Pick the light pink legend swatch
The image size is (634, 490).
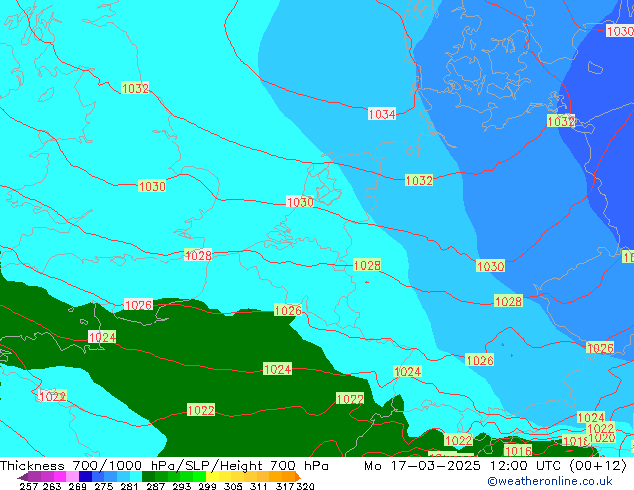(x=72, y=476)
